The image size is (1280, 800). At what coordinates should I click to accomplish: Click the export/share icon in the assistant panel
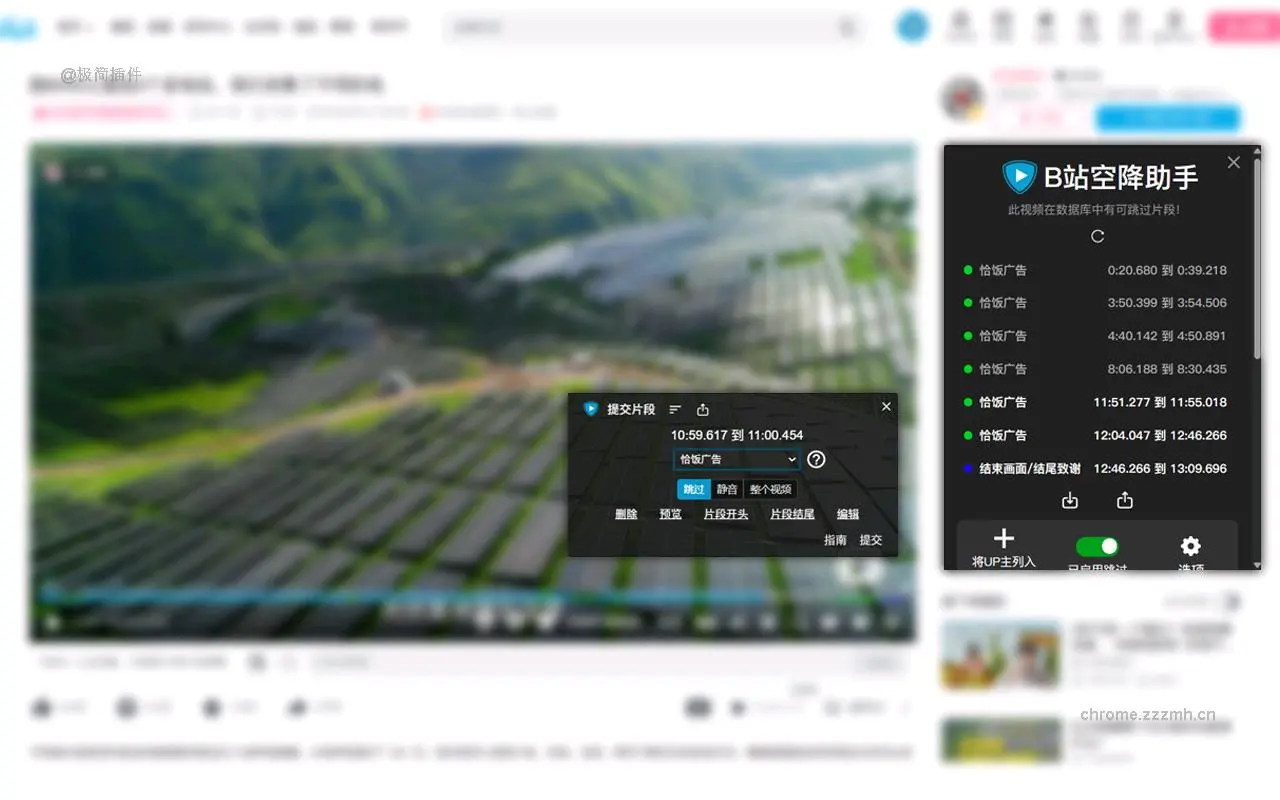click(x=1124, y=500)
